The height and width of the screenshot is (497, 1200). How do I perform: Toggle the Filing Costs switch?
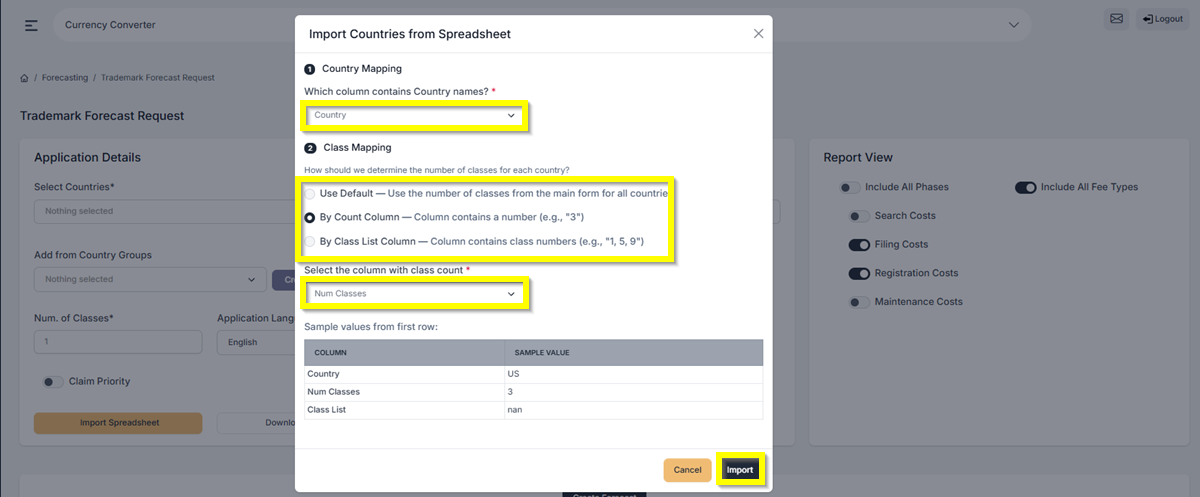coord(859,245)
